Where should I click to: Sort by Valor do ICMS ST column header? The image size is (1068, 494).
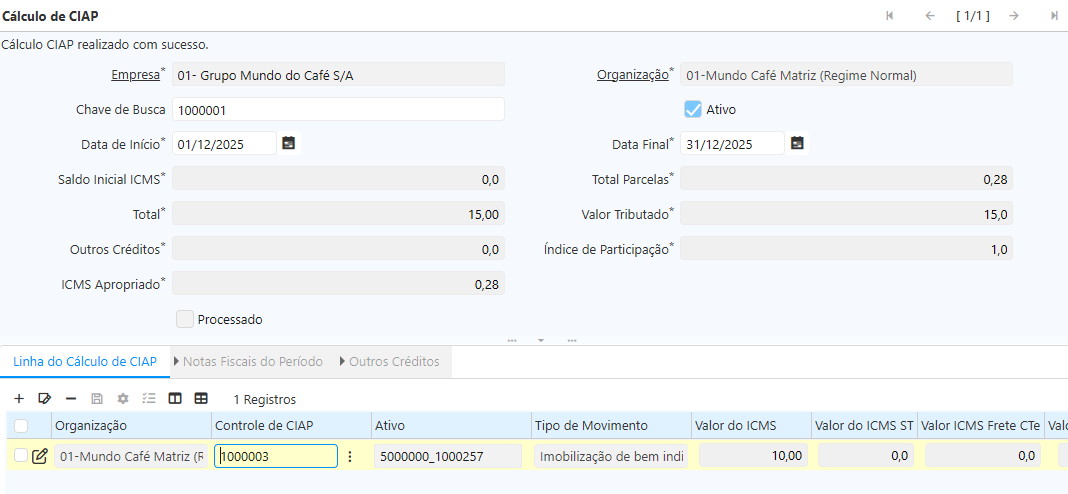[864, 425]
